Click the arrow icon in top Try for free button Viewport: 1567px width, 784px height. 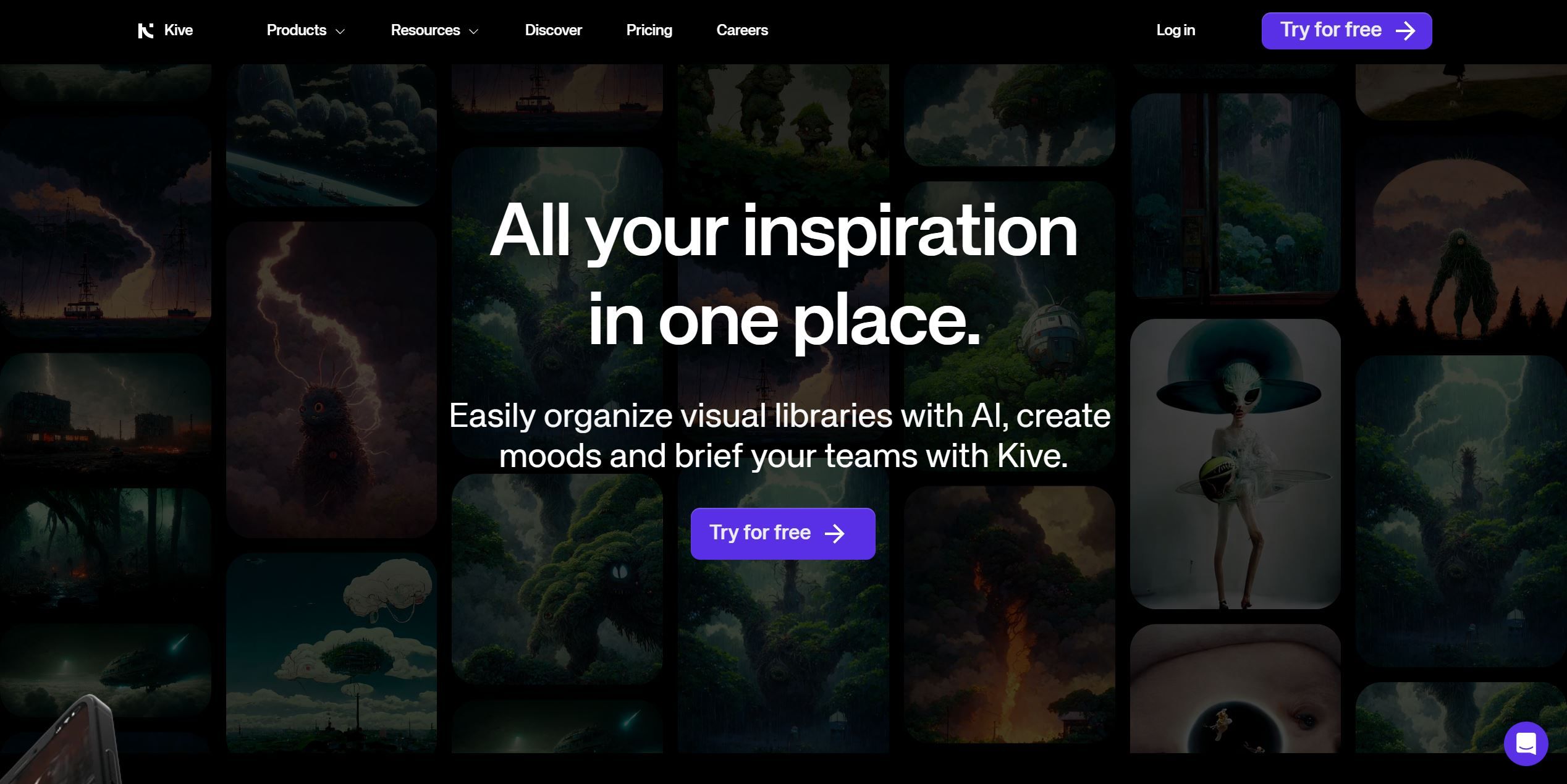pyautogui.click(x=1407, y=30)
